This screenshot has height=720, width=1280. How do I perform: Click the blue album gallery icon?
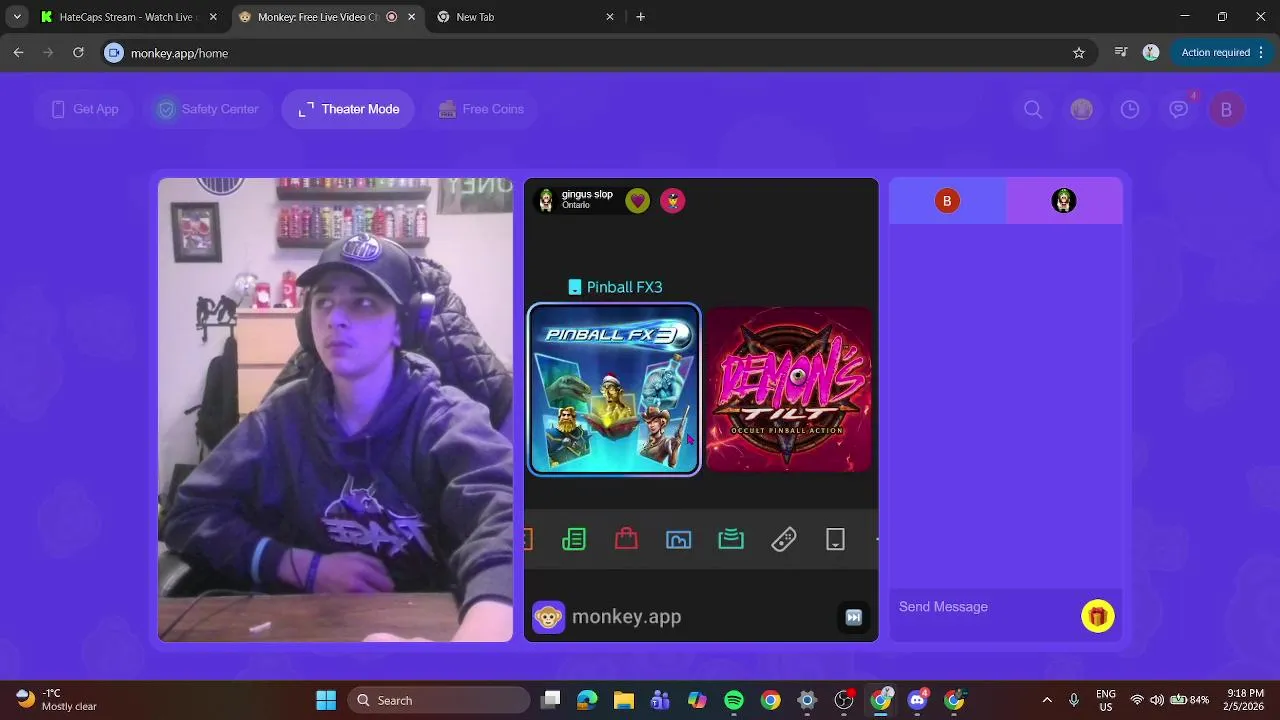[x=679, y=540]
